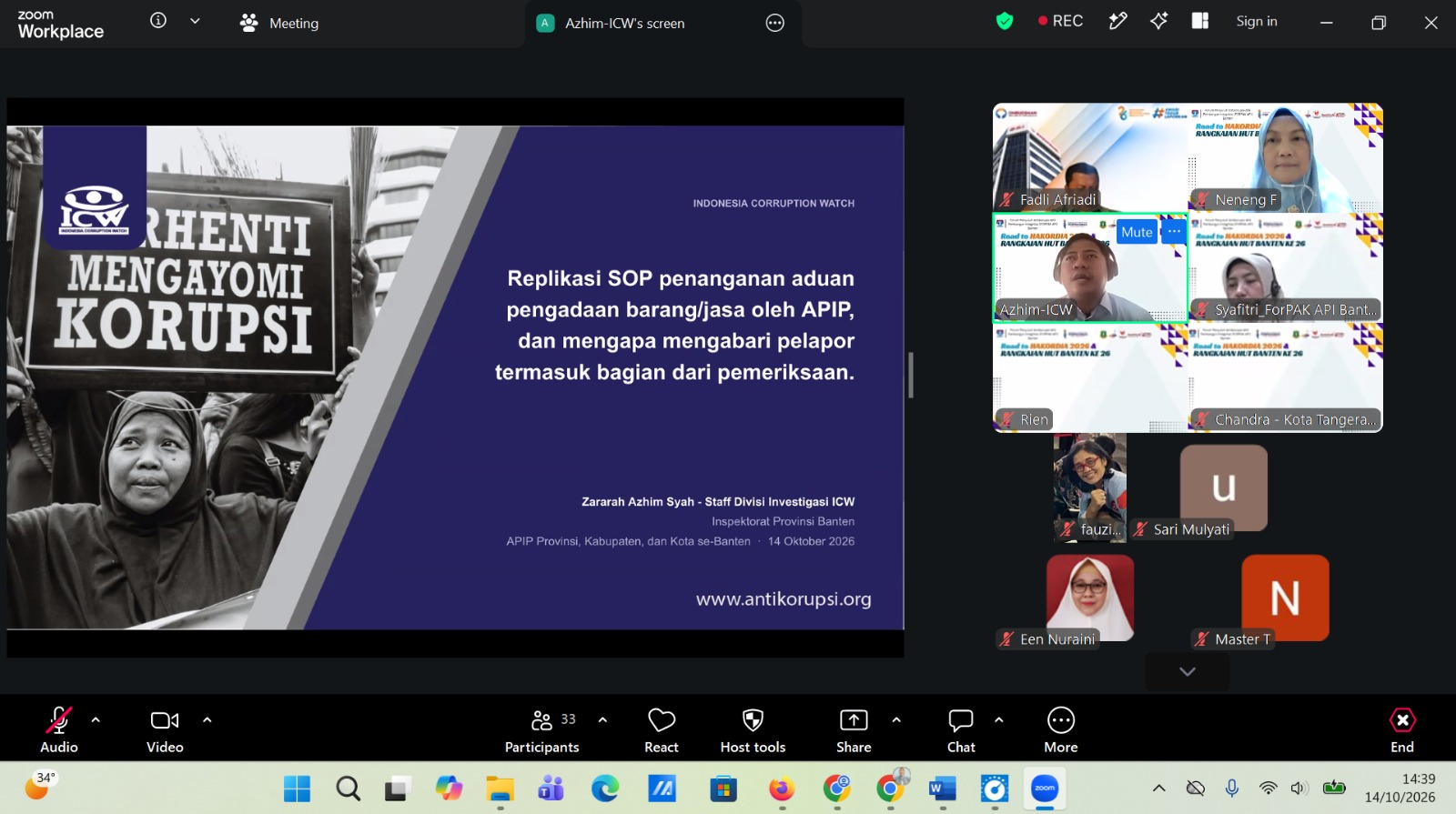Open Firefox from the taskbar
1456x814 pixels.
tap(782, 789)
